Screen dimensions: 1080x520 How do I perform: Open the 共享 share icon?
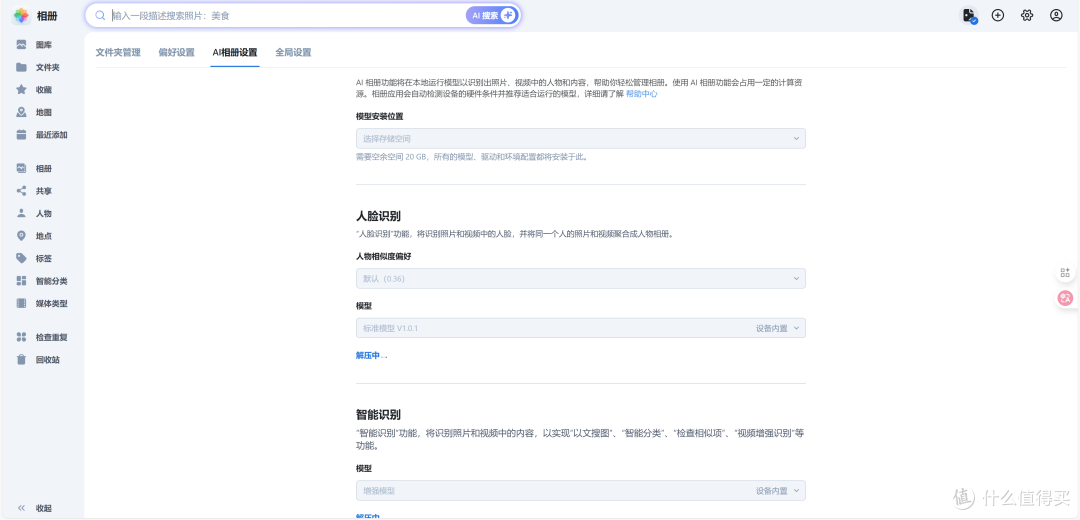click(x=21, y=191)
